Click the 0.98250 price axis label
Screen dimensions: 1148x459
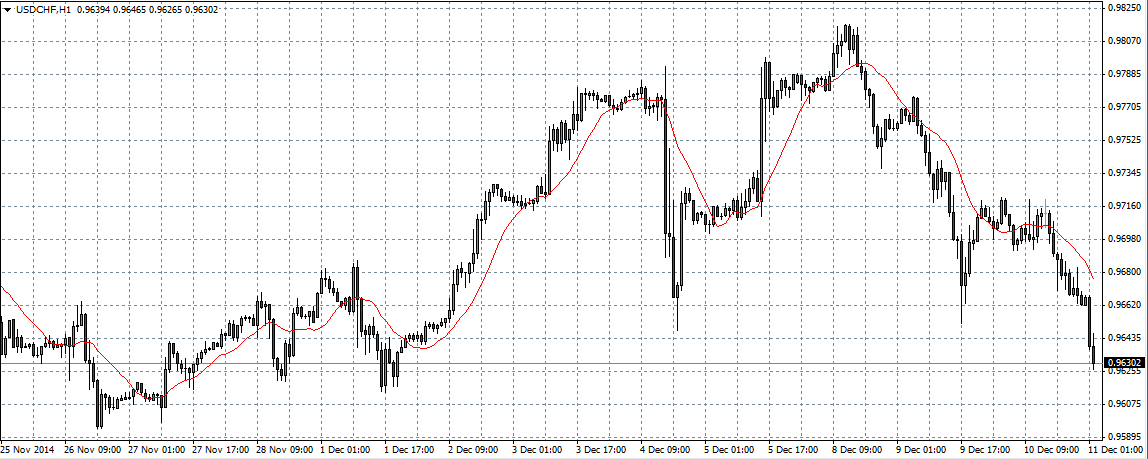tap(1124, 7)
